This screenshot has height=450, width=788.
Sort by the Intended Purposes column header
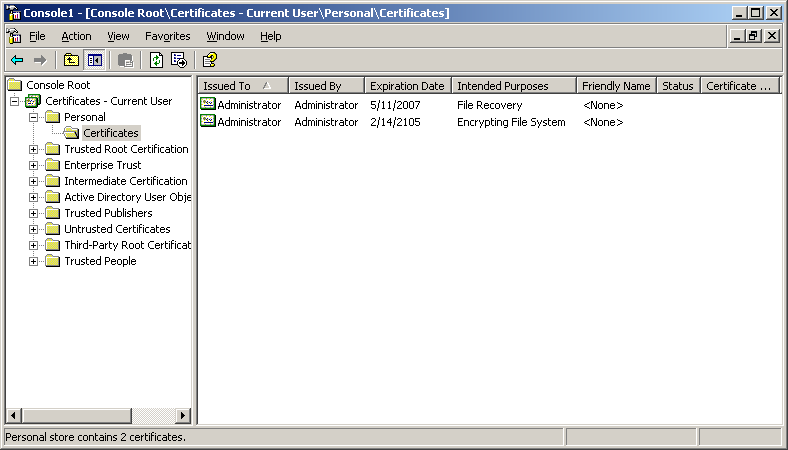click(514, 86)
